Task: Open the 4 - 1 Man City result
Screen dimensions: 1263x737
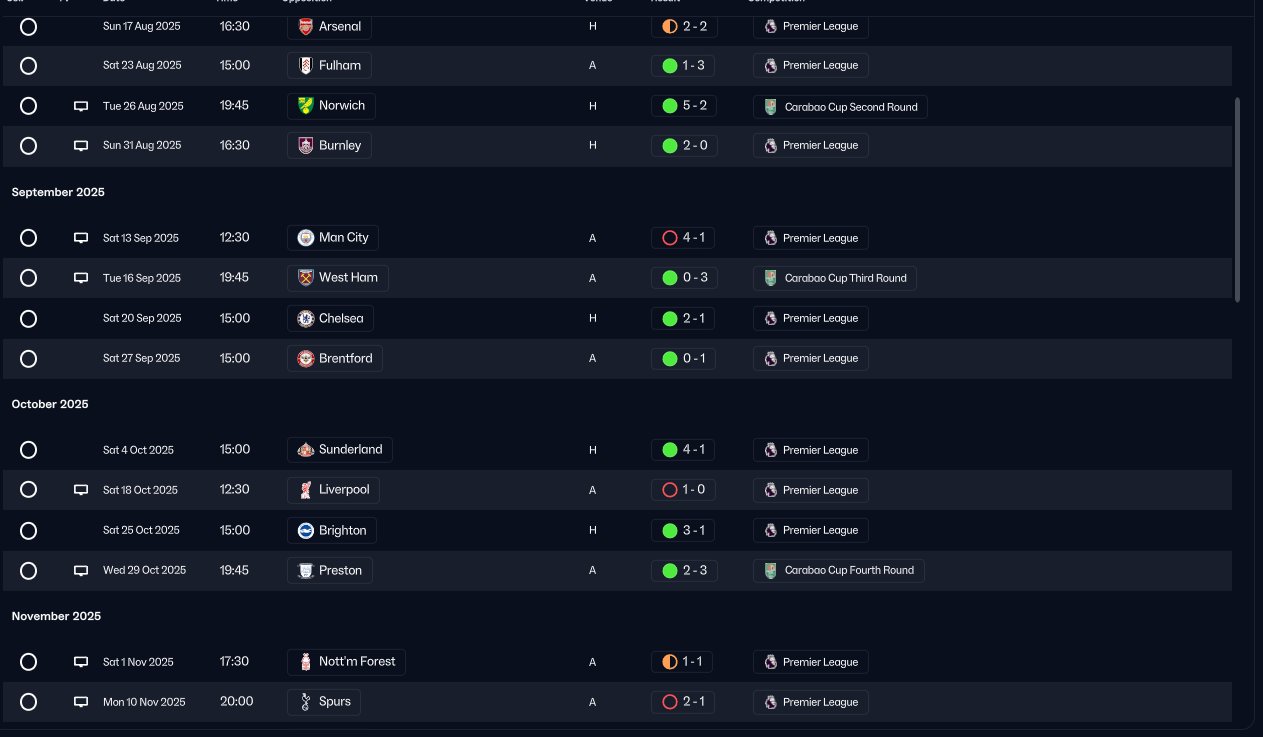Action: click(683, 238)
